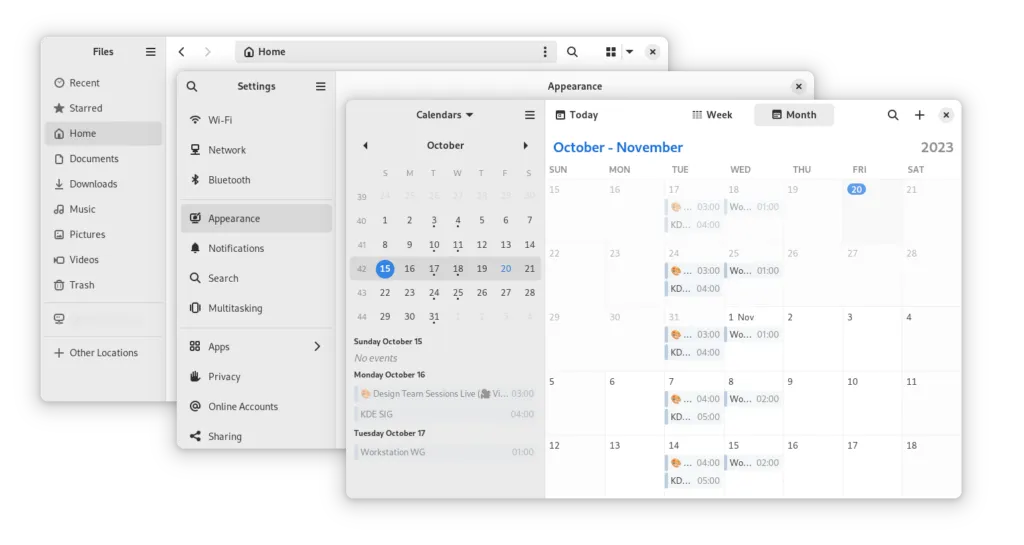Viewport: 1024px width, 545px height.
Task: Click the Today button
Action: tap(577, 115)
